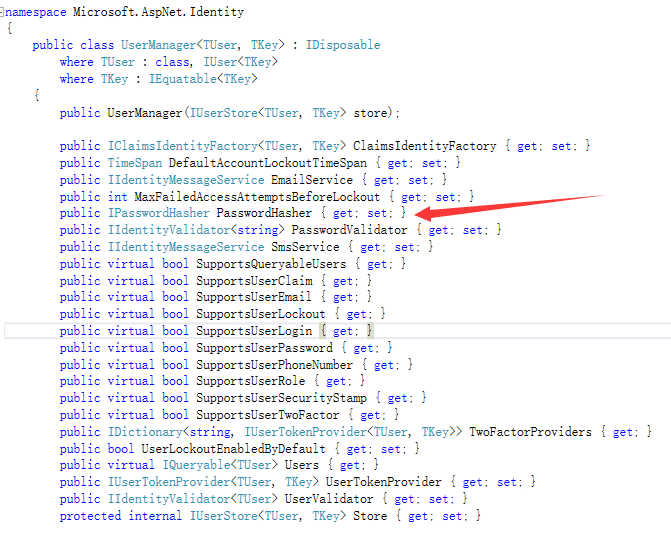Click Microsoft.AspNet.Identity namespace name

point(158,12)
